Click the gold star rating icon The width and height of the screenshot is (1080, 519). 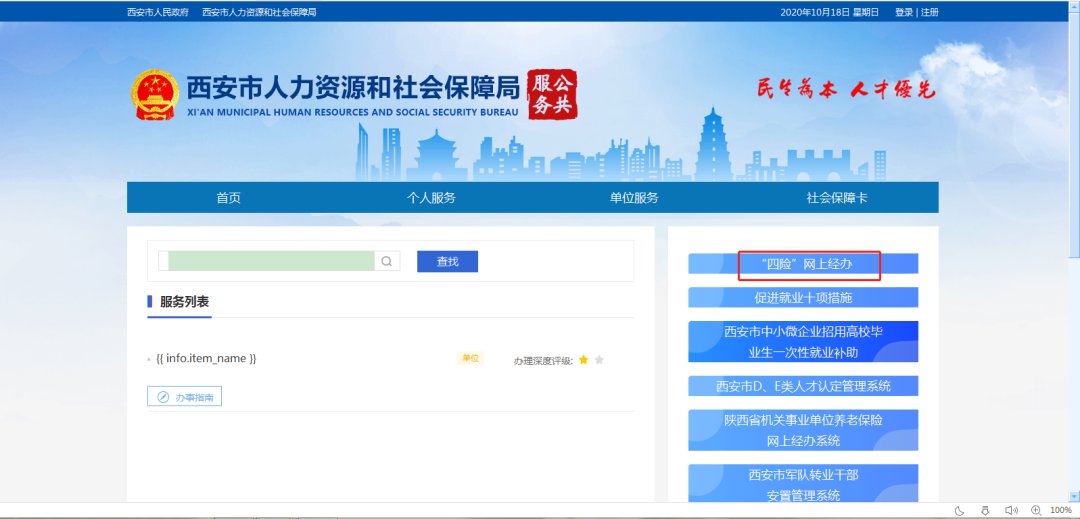tap(583, 360)
